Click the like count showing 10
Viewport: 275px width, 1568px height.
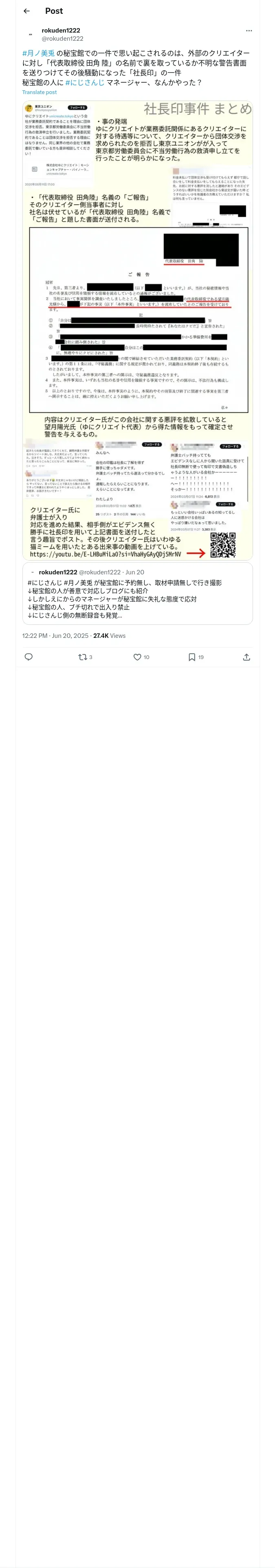click(x=146, y=657)
